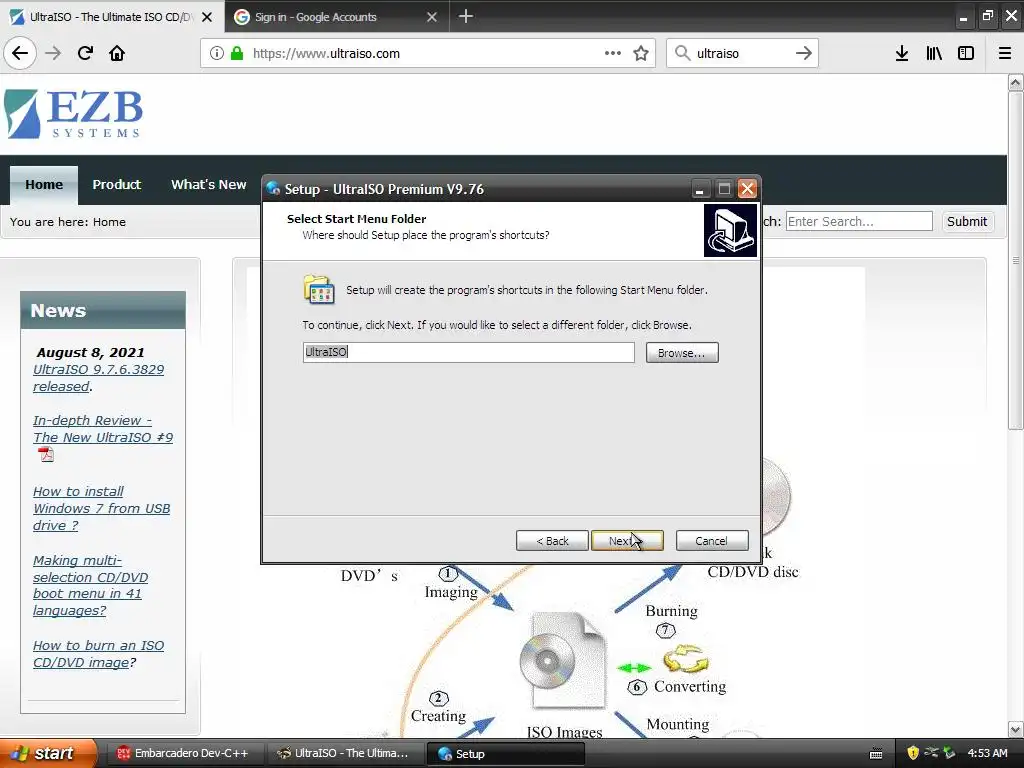Viewport: 1024px width, 768px height.
Task: Open the downloads arrow icon
Action: coord(902,53)
